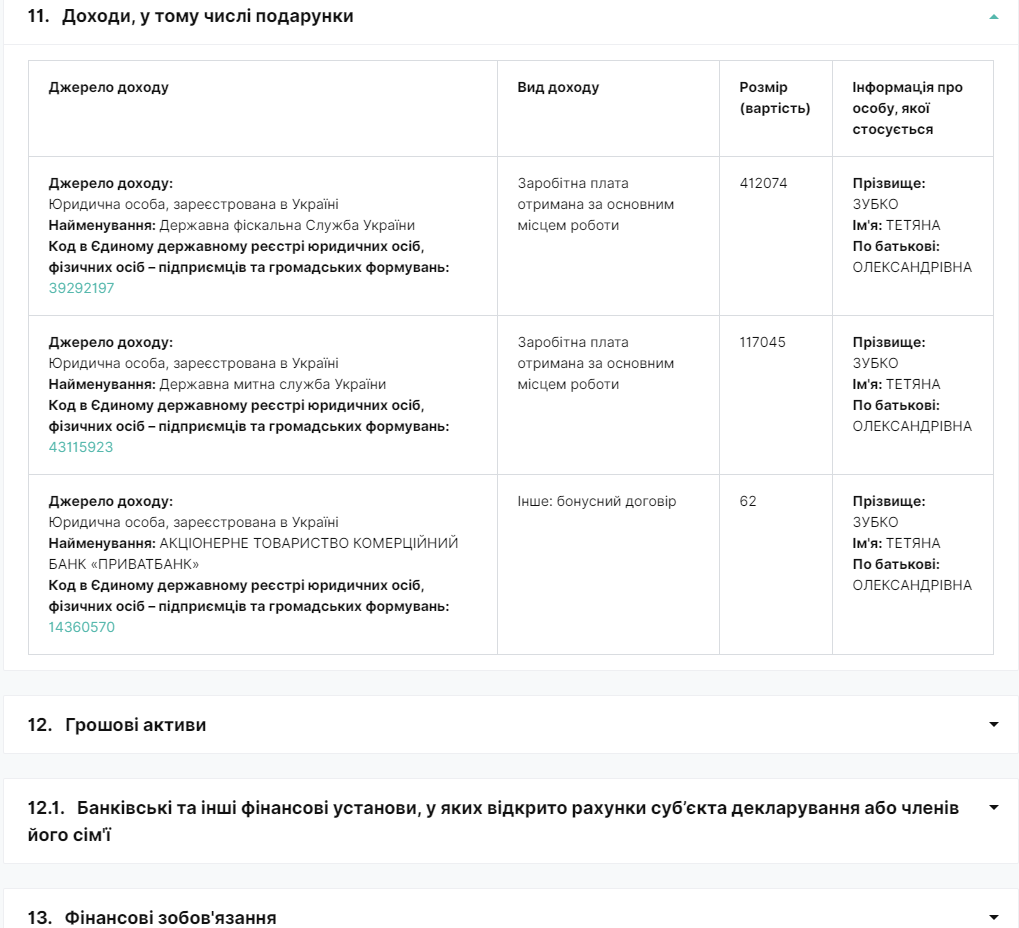
Task: Expand section 12 Грошові активи arrow
Action: pos(993,724)
